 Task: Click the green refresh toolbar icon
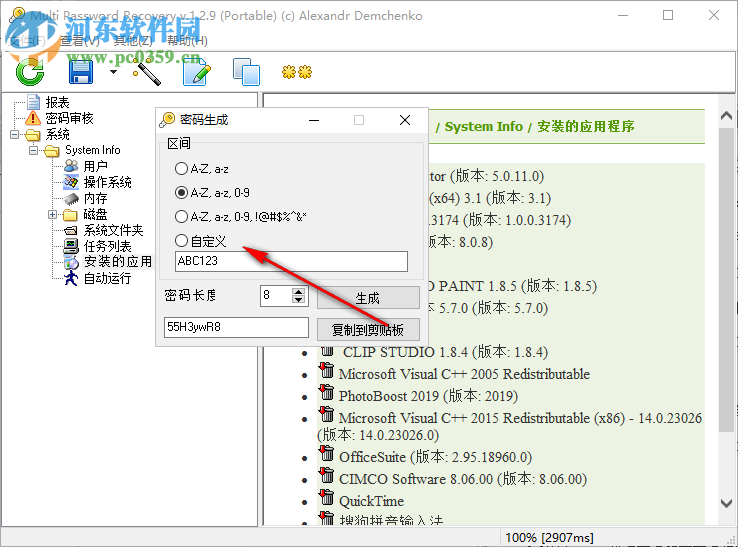point(30,72)
